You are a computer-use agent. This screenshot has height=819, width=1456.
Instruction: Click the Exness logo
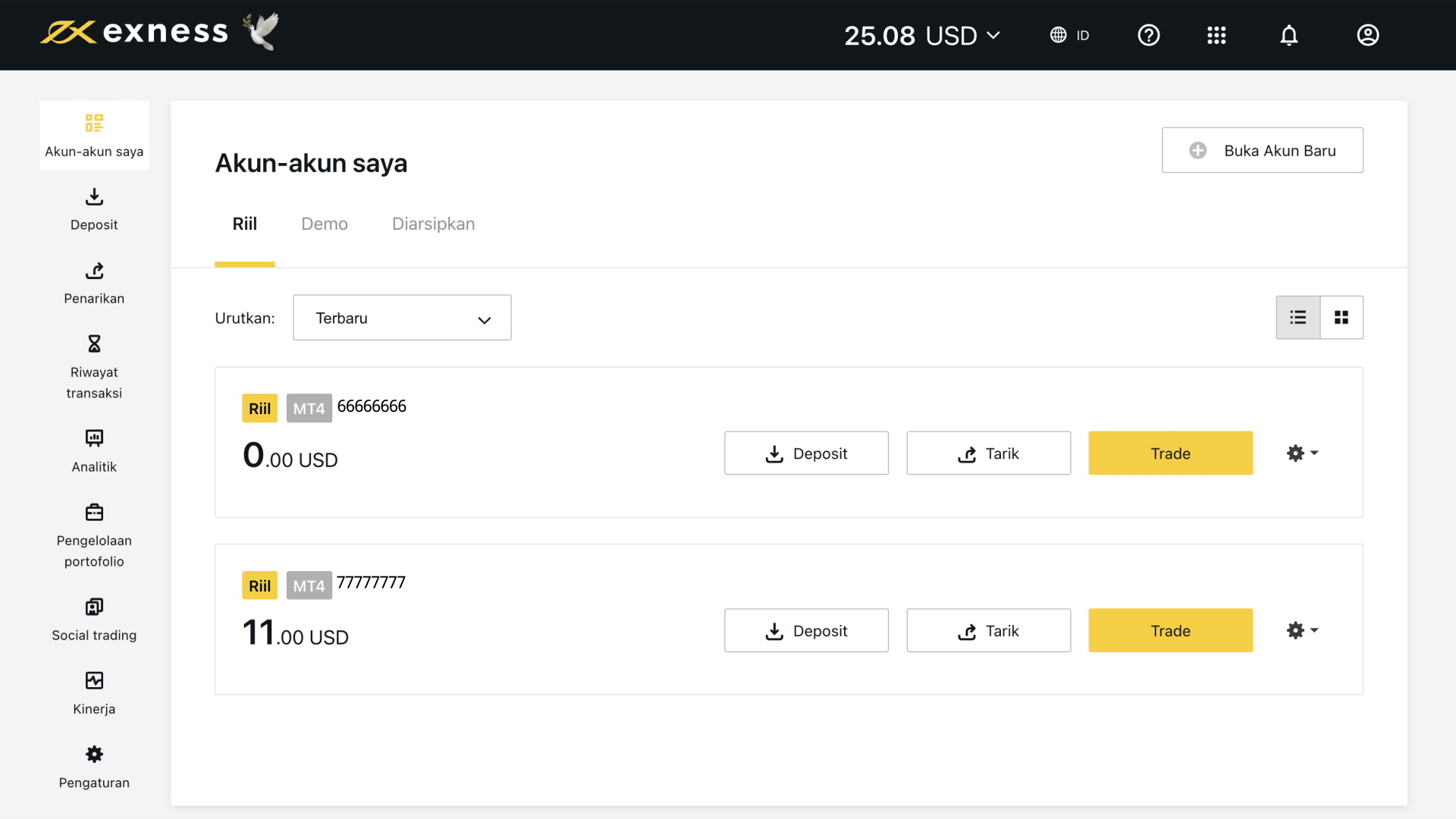pos(134,33)
